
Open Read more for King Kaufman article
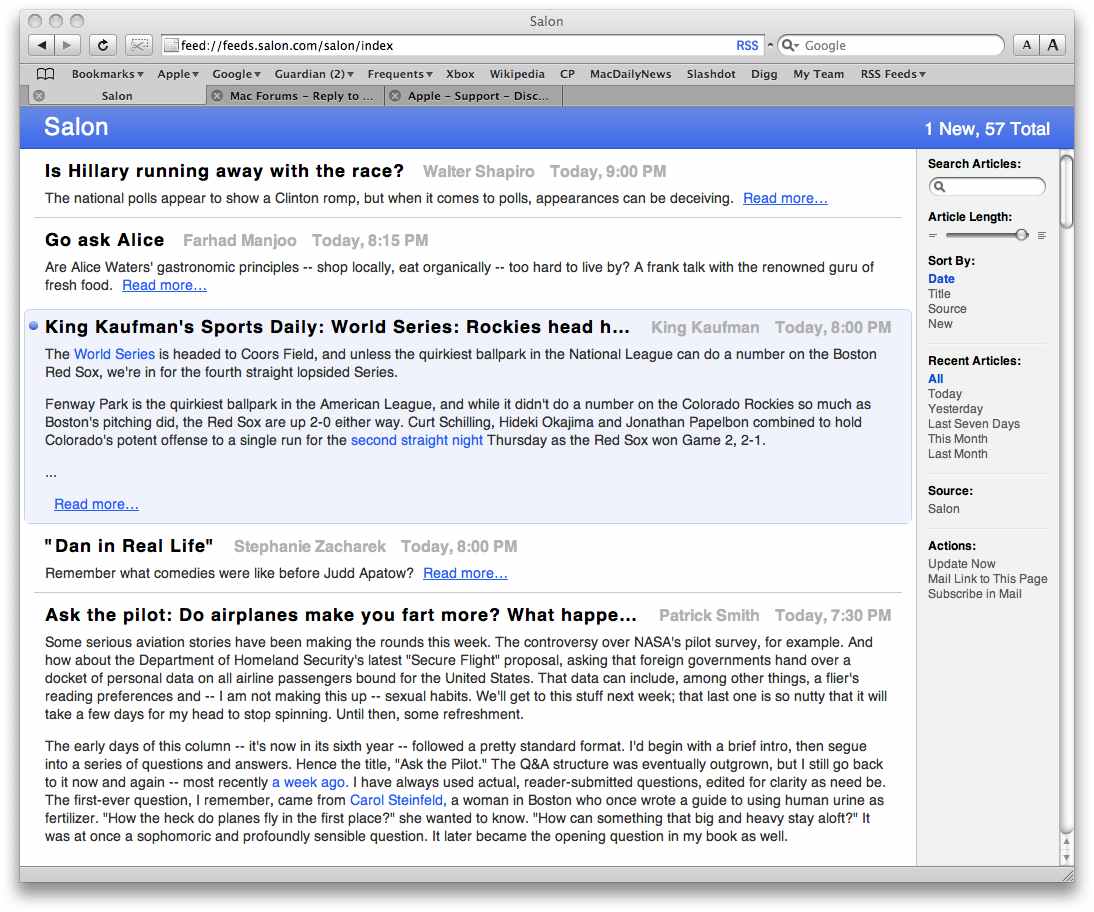point(96,504)
